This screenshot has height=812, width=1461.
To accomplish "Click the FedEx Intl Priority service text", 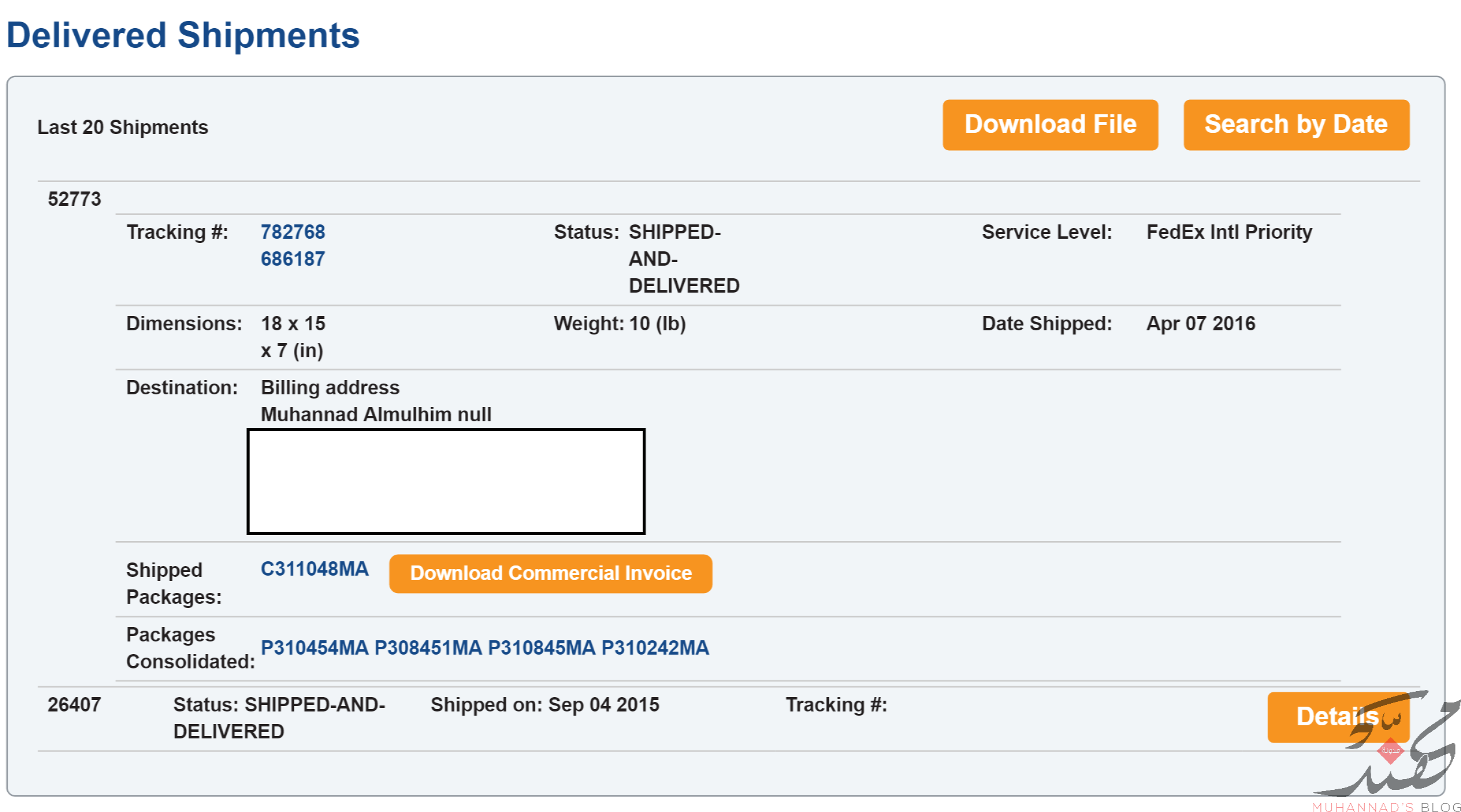I will 1229,232.
